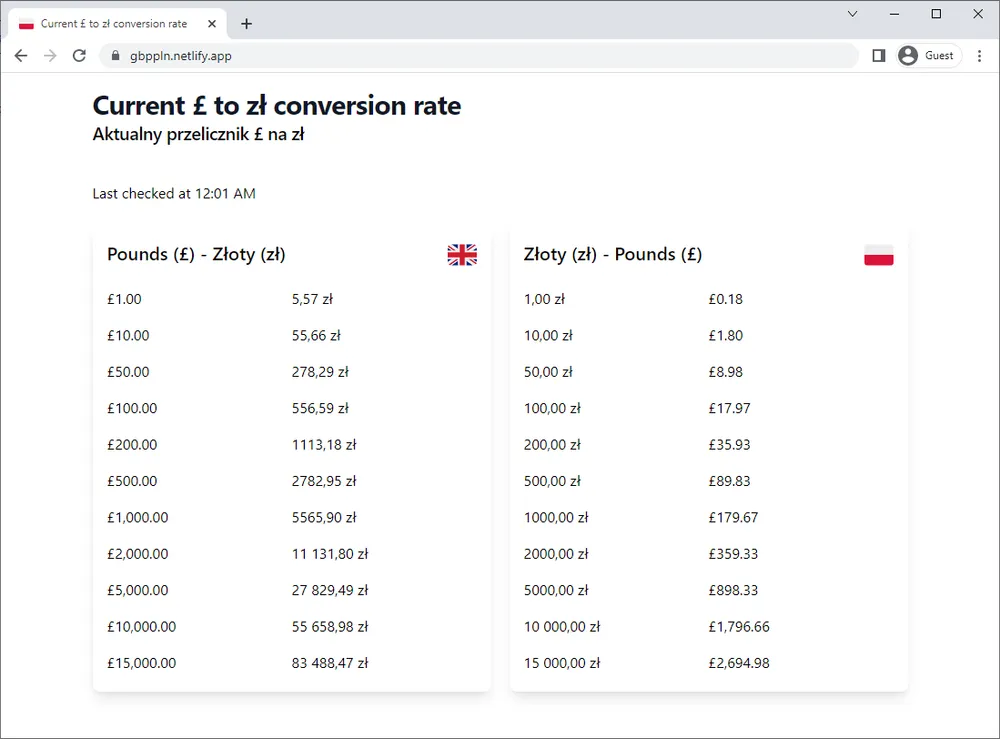Open the Guest profile button

click(927, 56)
